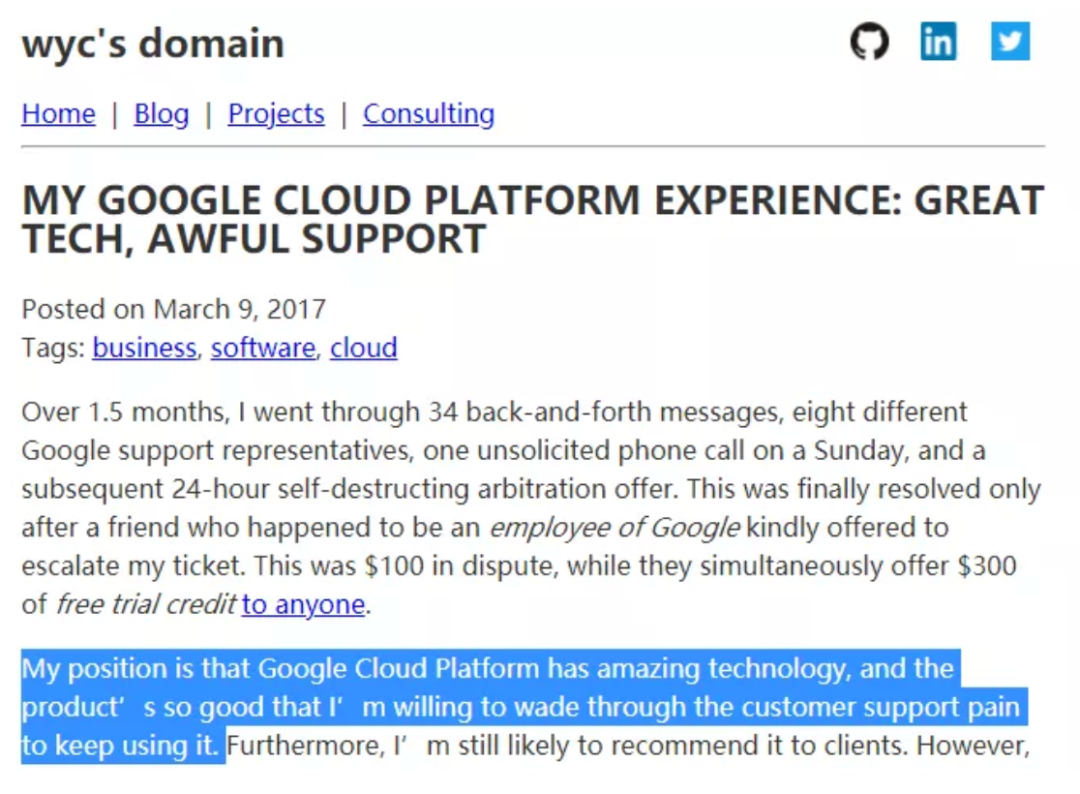This screenshot has width=1080, height=794.
Task: Select the business tag link
Action: click(x=144, y=348)
